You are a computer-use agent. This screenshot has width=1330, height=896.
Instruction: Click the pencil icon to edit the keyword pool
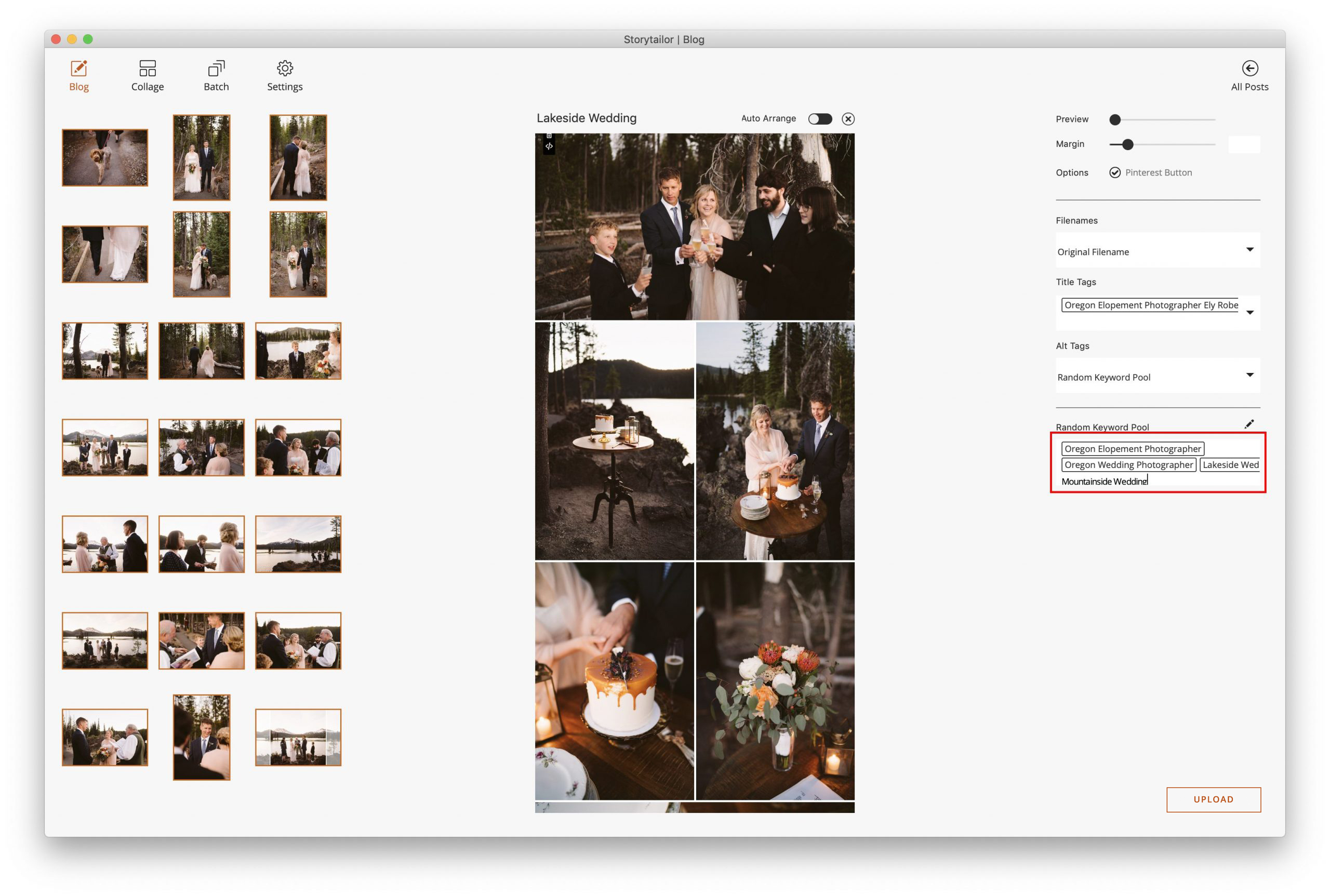pyautogui.click(x=1248, y=424)
